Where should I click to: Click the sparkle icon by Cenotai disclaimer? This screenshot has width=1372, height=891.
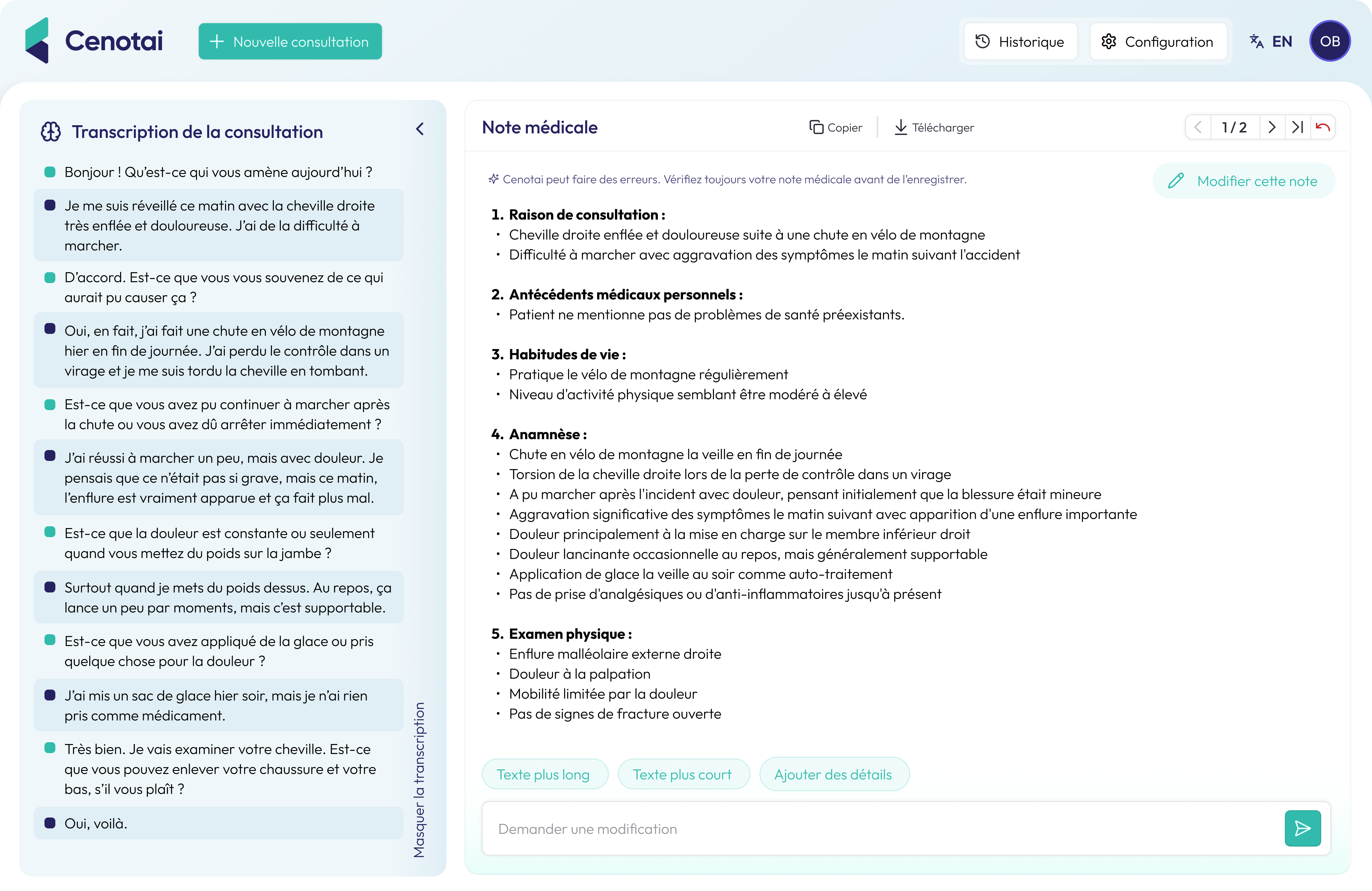click(x=493, y=179)
